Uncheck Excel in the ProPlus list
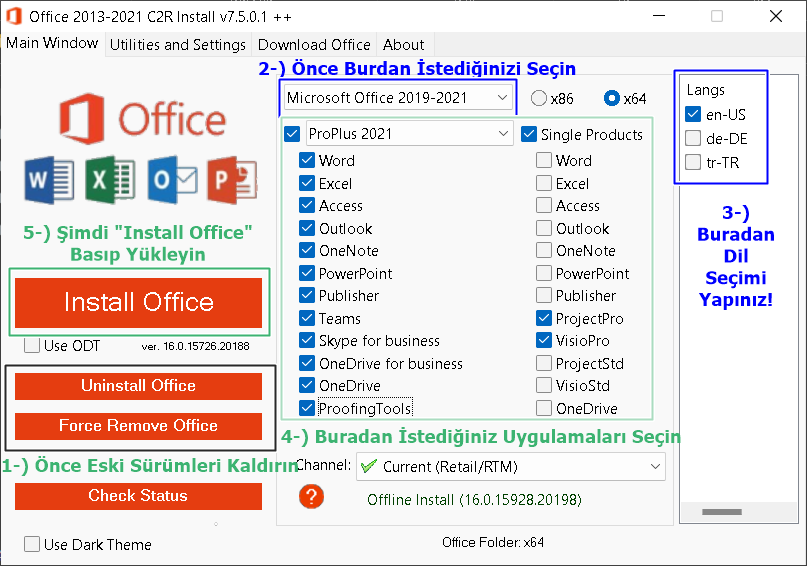The image size is (807, 566). point(307,183)
